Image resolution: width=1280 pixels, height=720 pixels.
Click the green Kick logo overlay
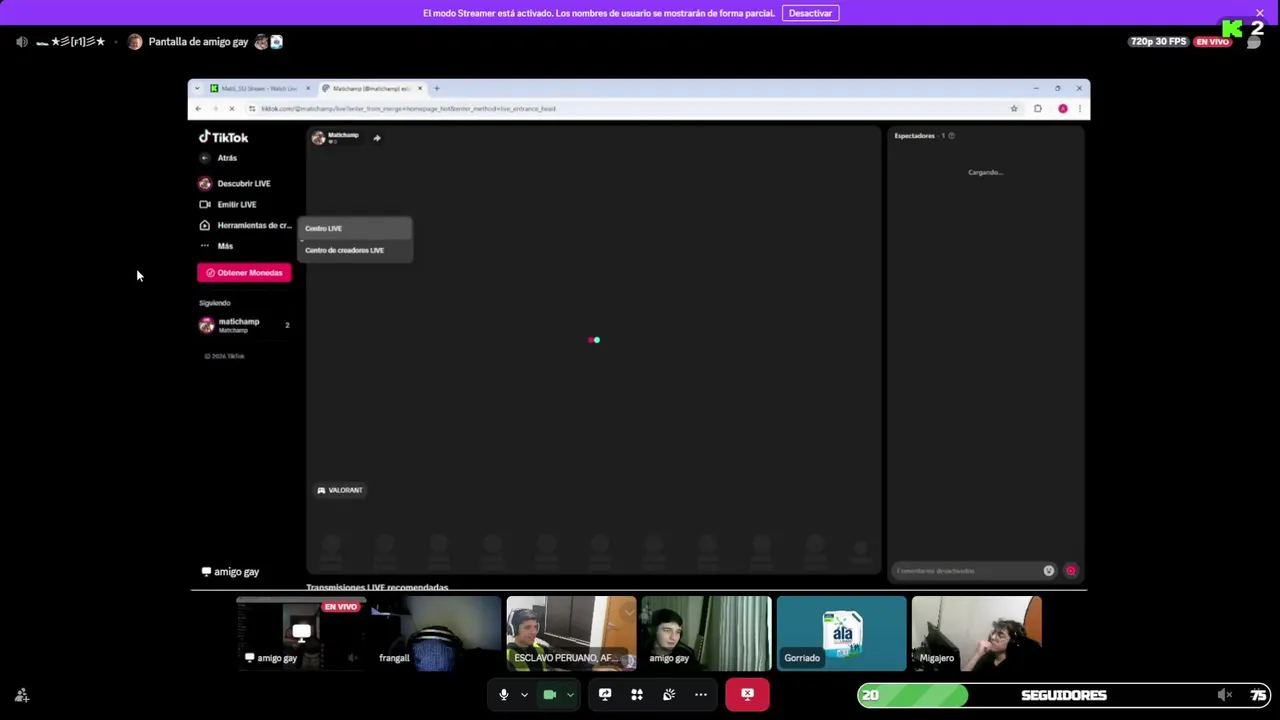click(x=1232, y=29)
